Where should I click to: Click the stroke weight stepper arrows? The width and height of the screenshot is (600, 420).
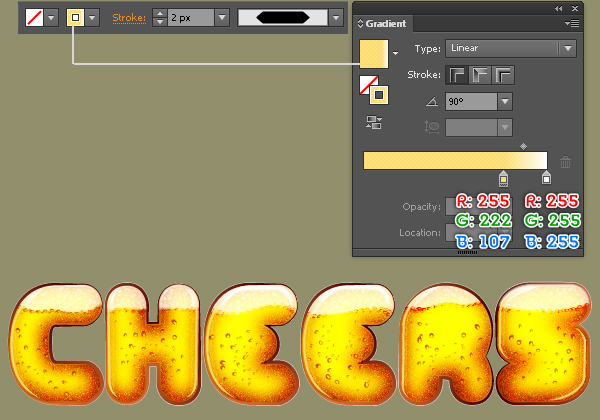point(160,18)
